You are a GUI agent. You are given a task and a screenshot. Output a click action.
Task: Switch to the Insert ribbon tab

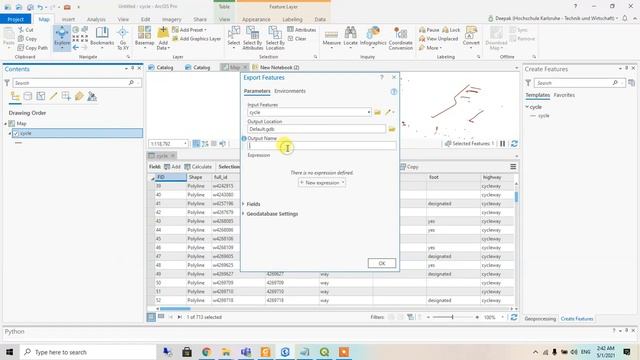point(68,19)
